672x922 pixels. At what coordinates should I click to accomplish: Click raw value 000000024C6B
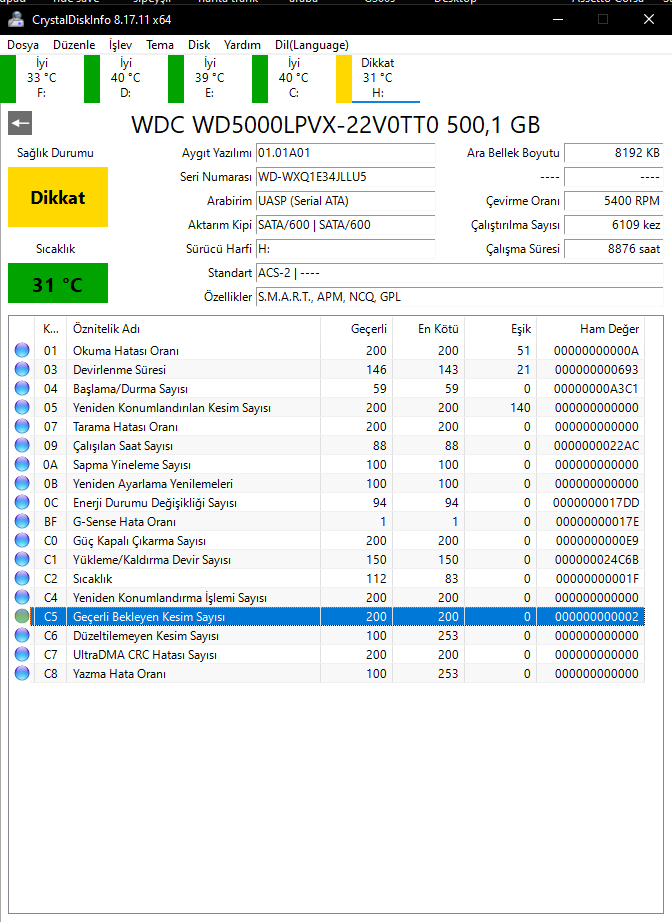coord(596,560)
